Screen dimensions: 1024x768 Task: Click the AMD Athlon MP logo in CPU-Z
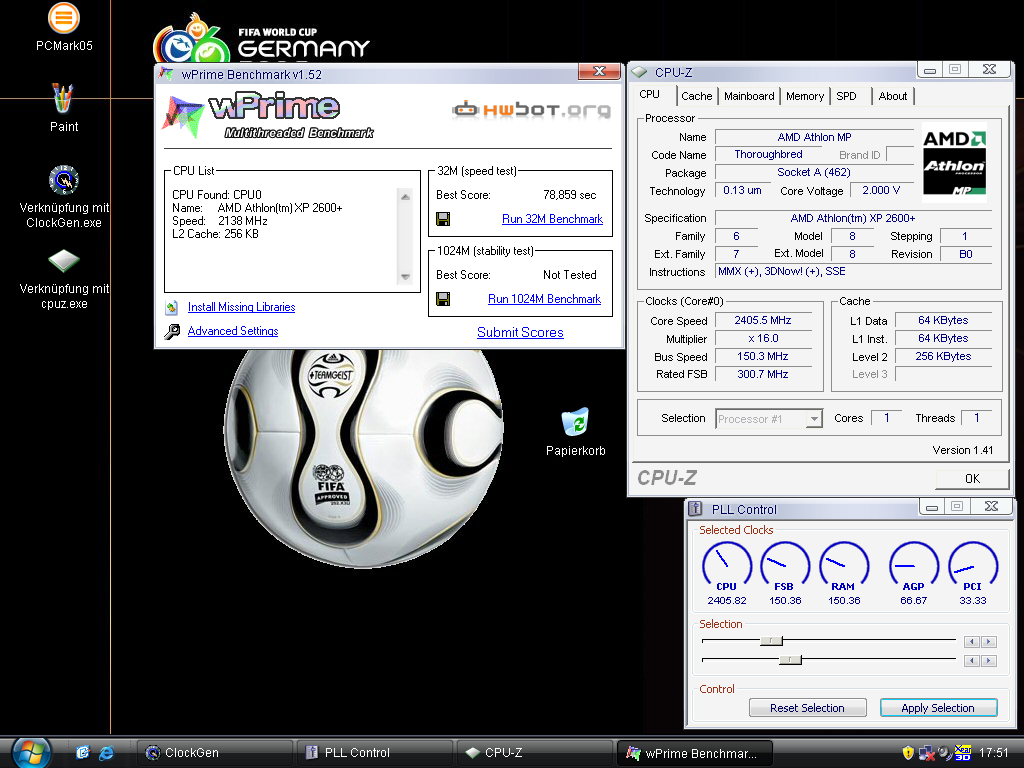953,163
